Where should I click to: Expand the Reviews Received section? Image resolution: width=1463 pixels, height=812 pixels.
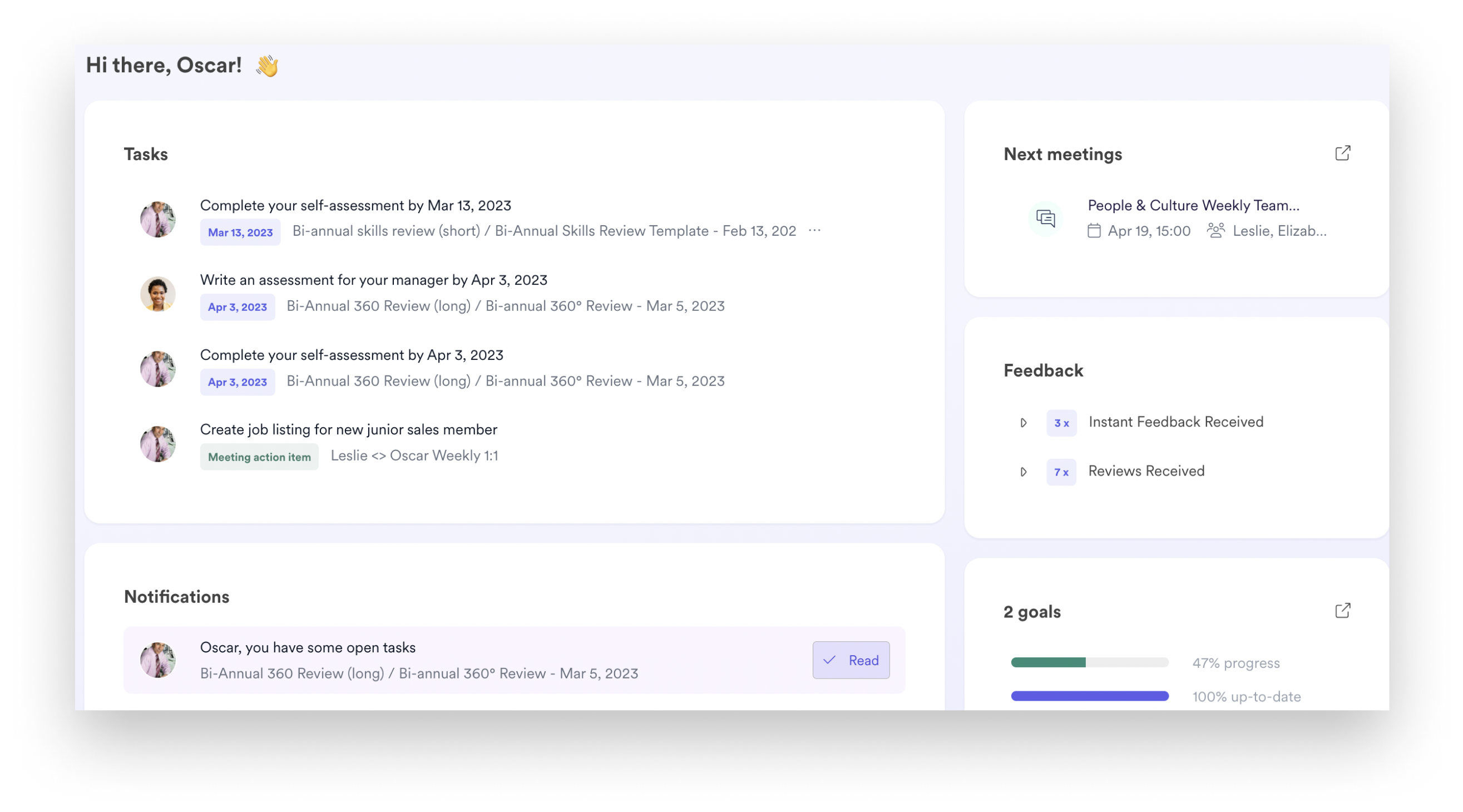pyautogui.click(x=1024, y=472)
